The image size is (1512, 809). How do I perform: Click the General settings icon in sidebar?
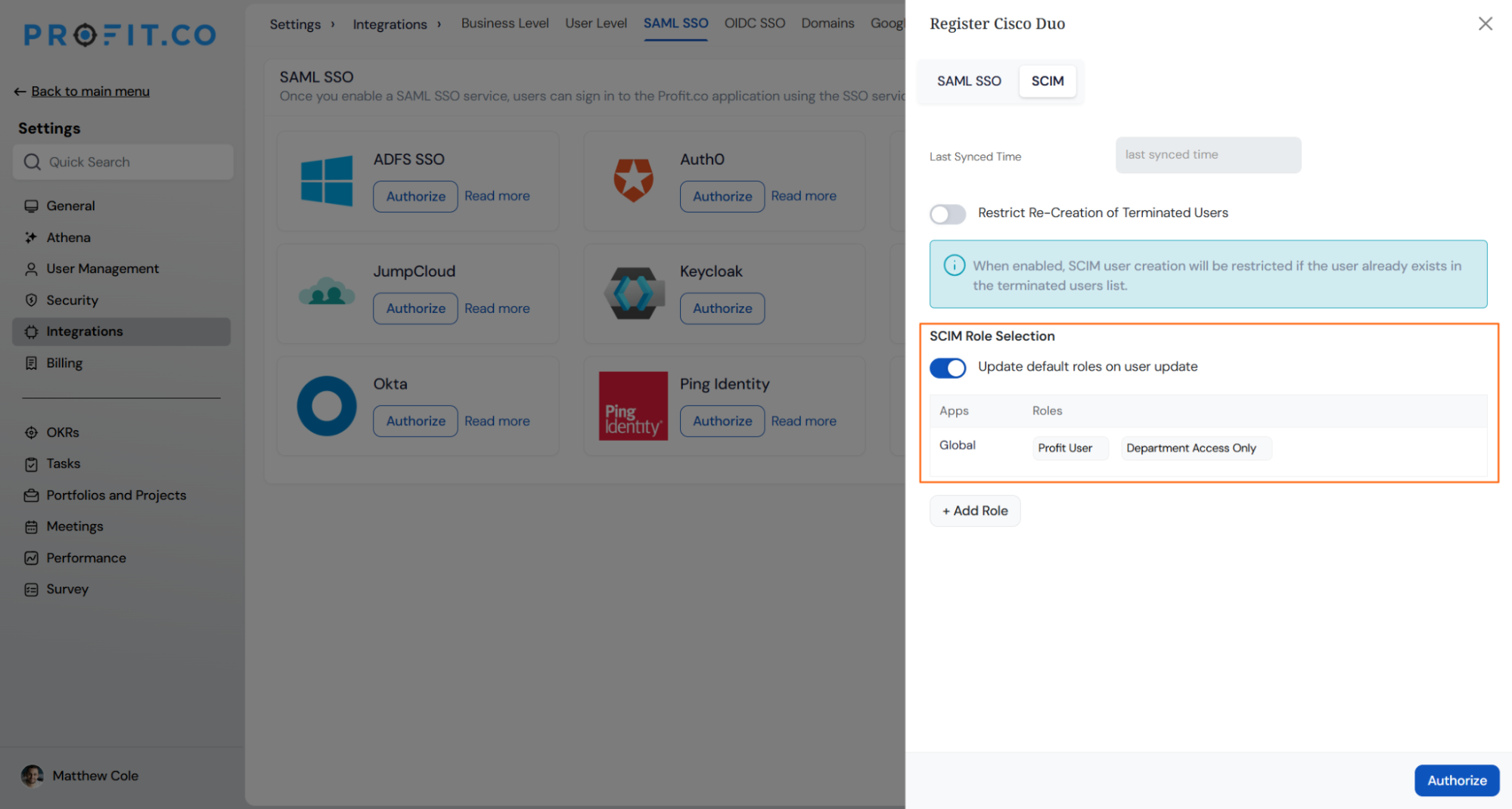click(31, 206)
